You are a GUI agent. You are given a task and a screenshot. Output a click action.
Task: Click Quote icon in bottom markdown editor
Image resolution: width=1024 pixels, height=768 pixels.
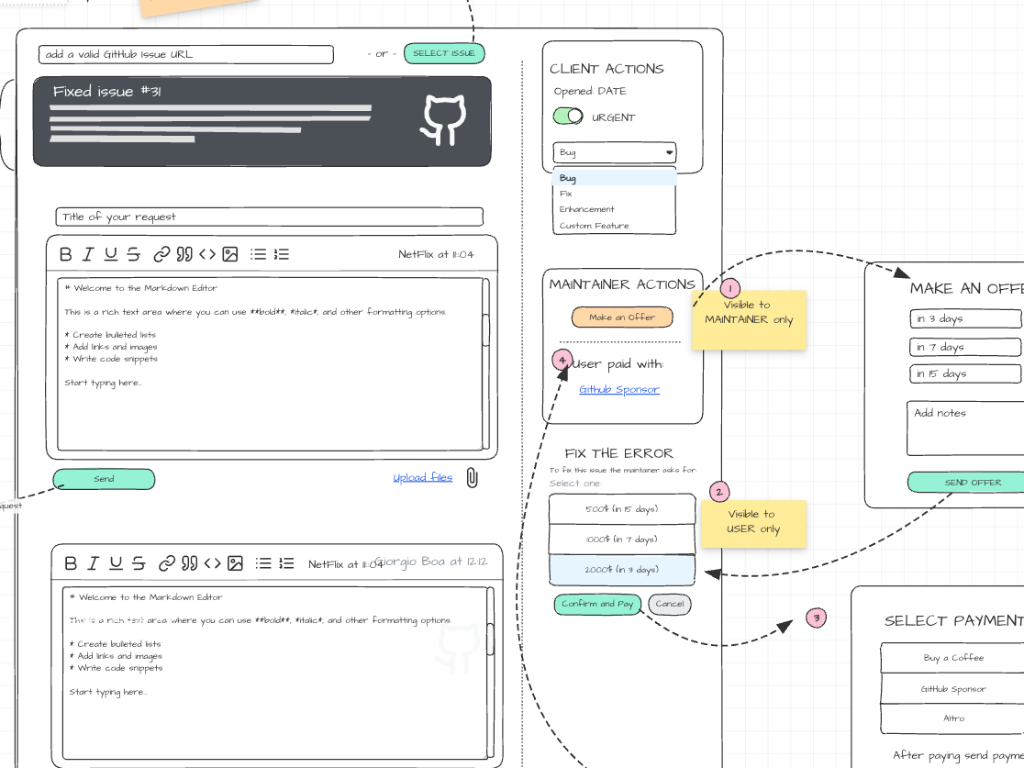(189, 563)
